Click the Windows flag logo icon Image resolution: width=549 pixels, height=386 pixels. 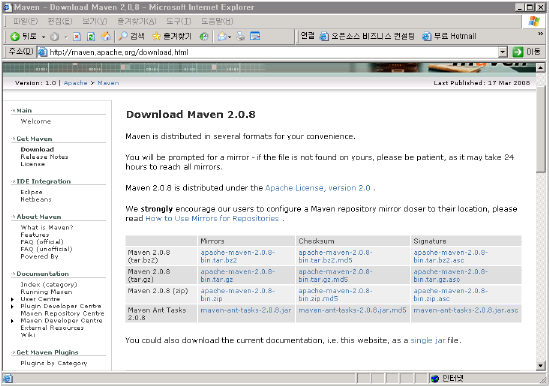(x=534, y=21)
